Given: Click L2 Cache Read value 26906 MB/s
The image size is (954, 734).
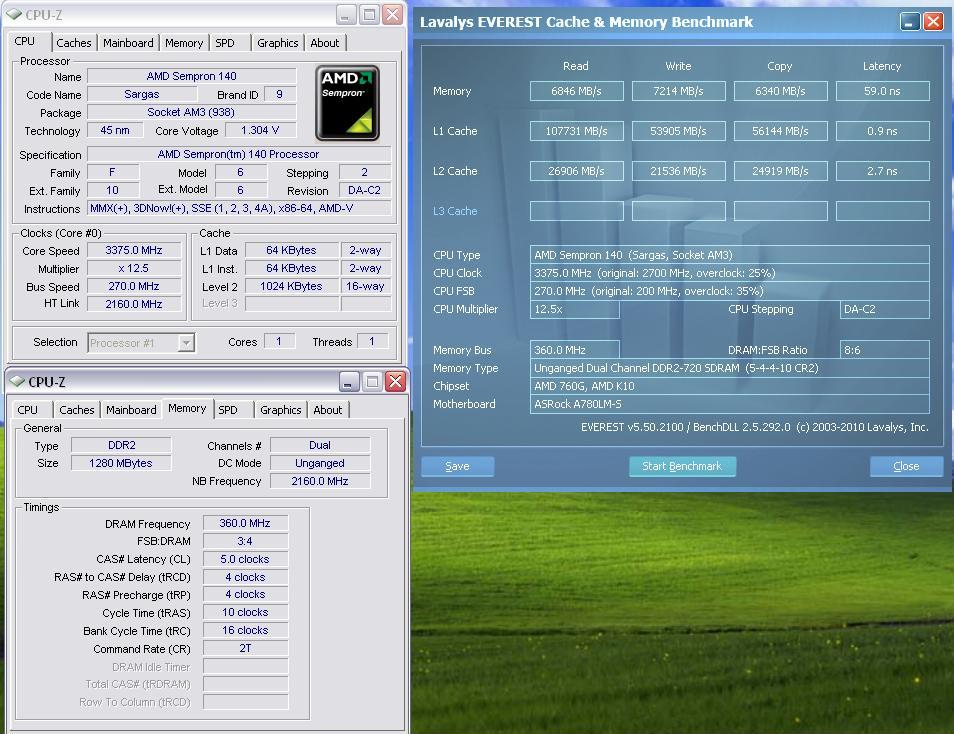Looking at the screenshot, I should pos(576,171).
